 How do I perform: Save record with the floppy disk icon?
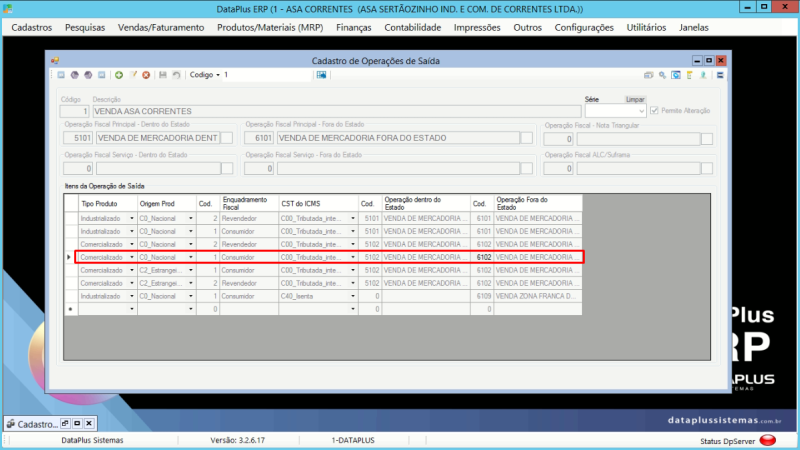coord(163,75)
